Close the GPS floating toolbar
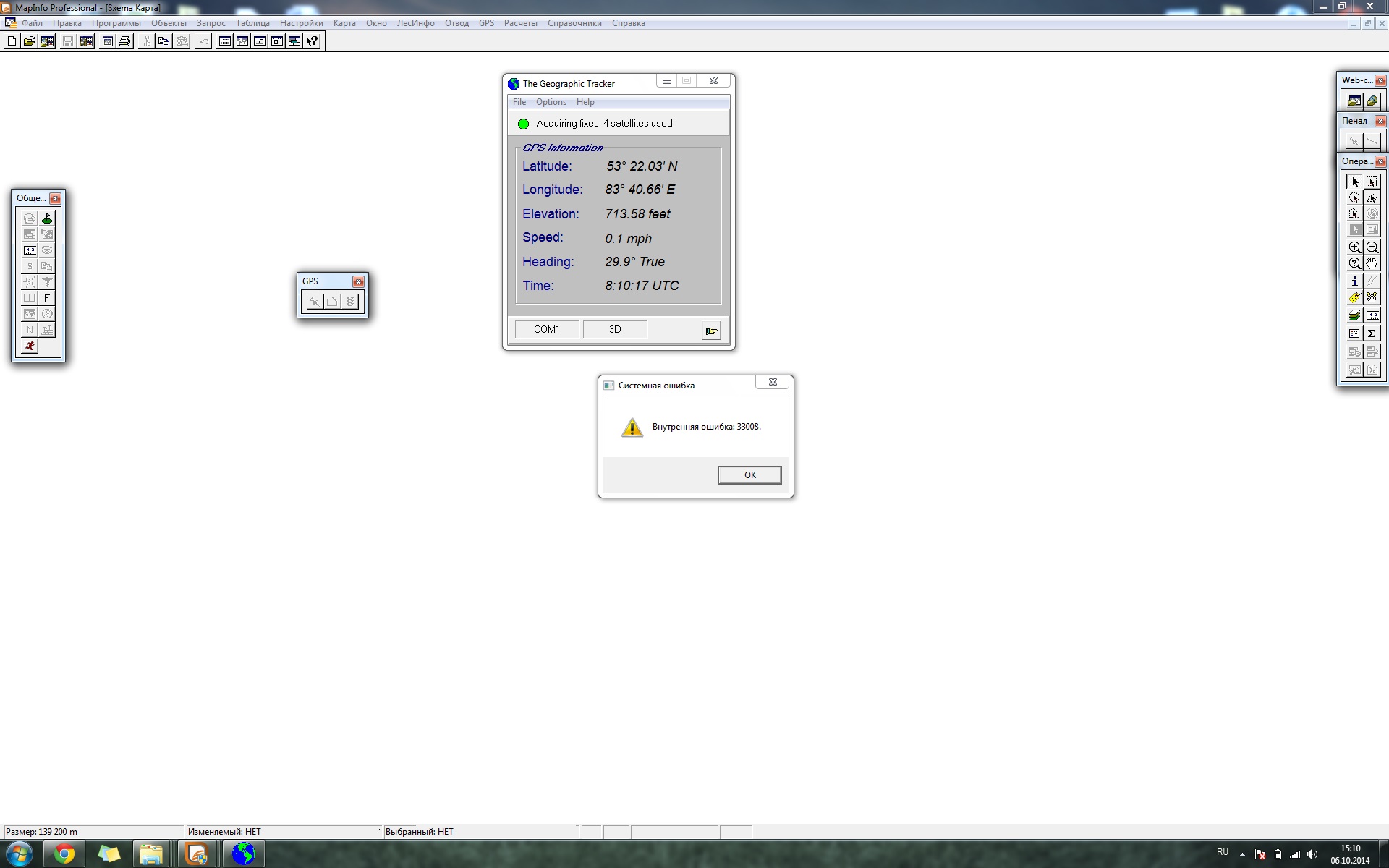1389x868 pixels. point(358,281)
